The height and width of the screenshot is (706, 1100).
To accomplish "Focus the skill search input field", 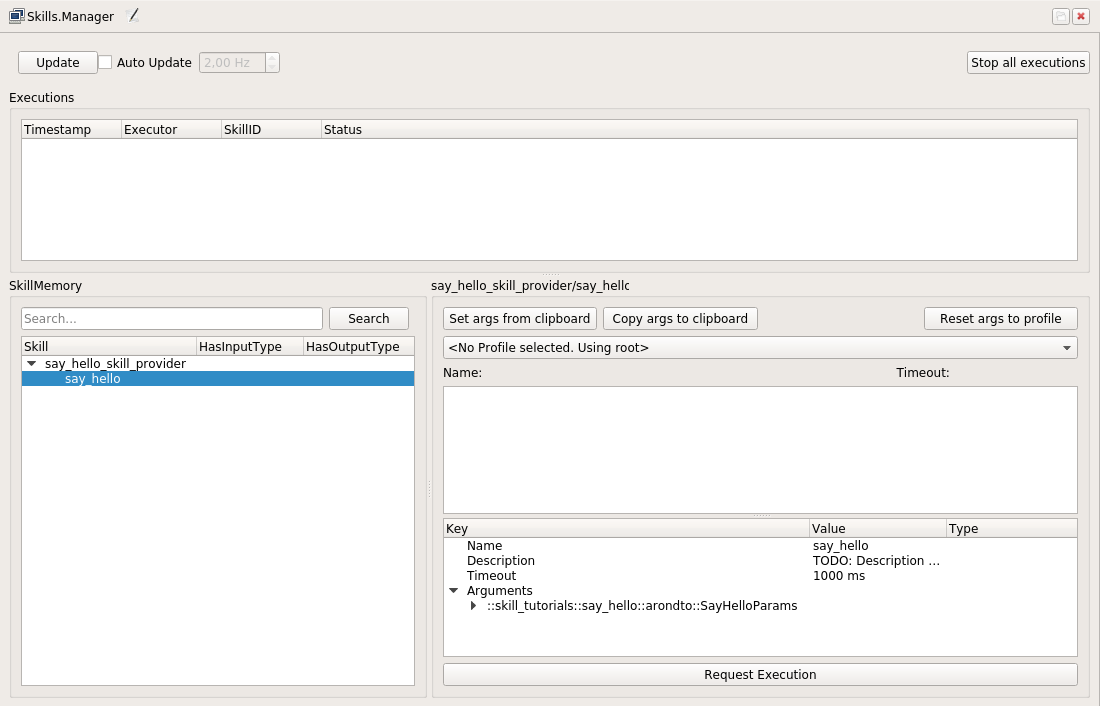I will (x=170, y=318).
